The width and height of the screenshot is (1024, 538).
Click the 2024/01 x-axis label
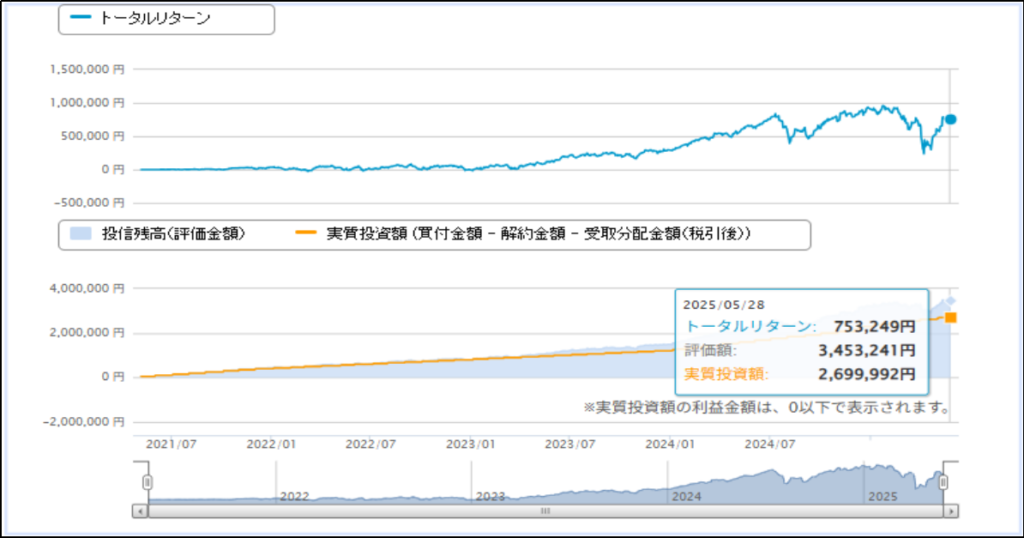tap(670, 444)
